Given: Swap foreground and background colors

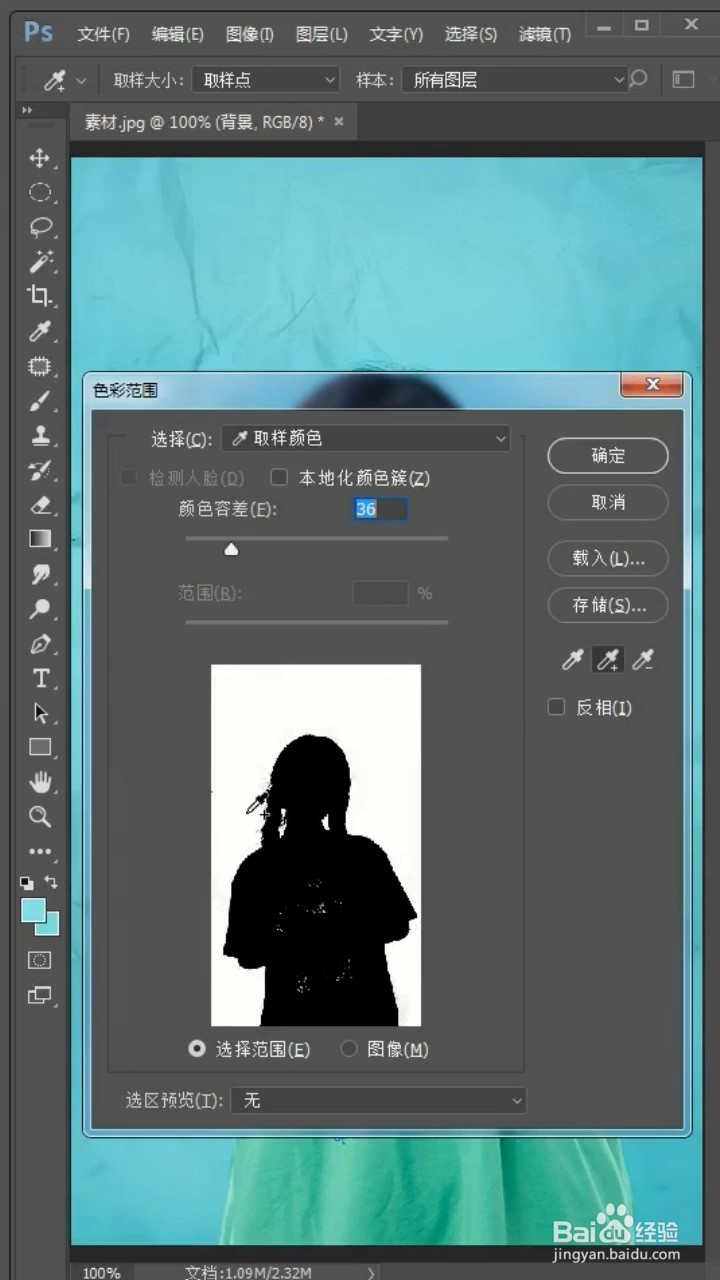Looking at the screenshot, I should coord(51,883).
